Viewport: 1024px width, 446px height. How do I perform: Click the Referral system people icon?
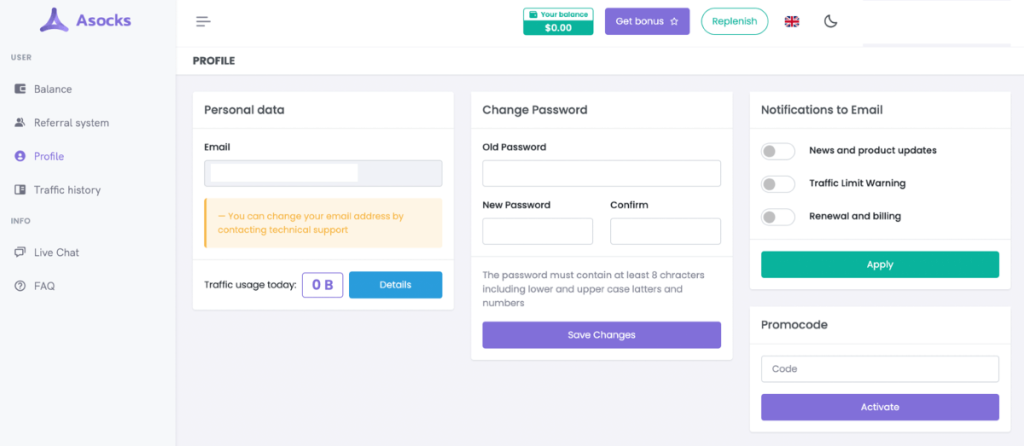coord(20,122)
